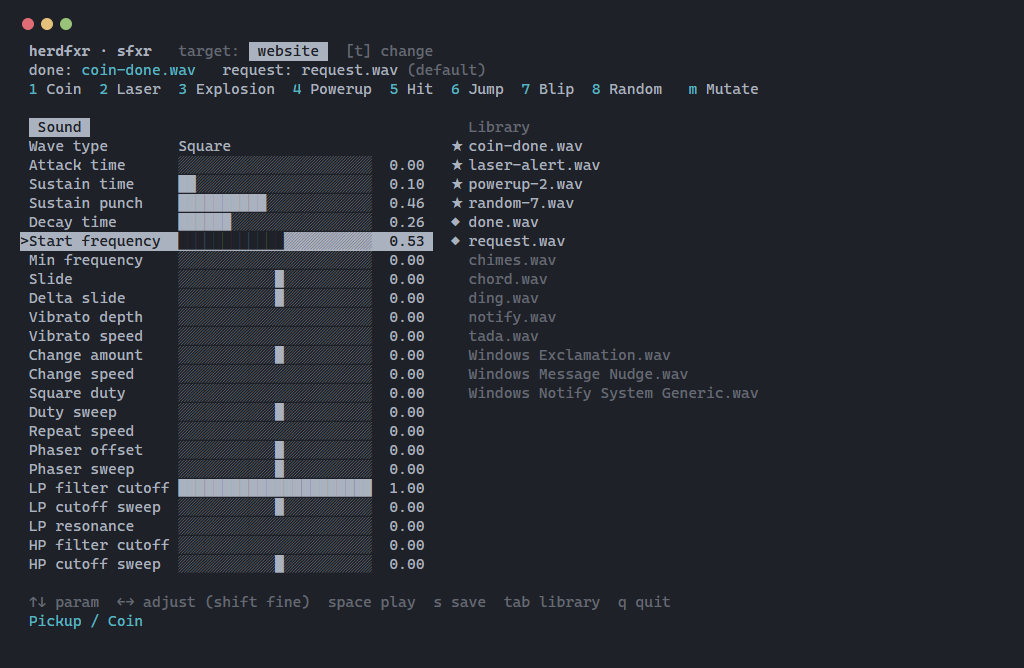1024x668 pixels.
Task: Adjust the Sustain time slider
Action: (x=275, y=184)
